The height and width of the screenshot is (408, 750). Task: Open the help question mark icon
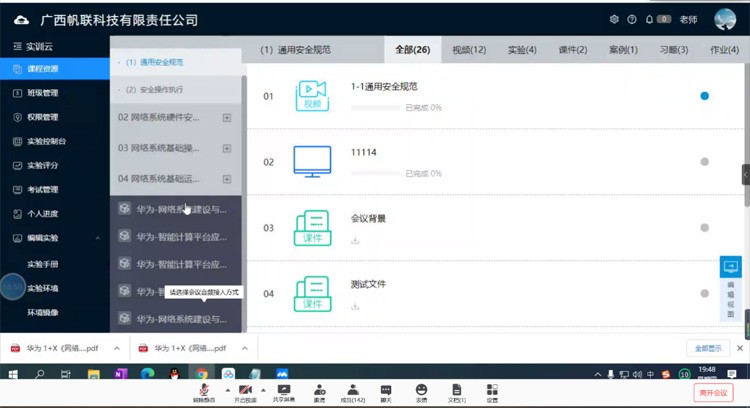pos(631,19)
